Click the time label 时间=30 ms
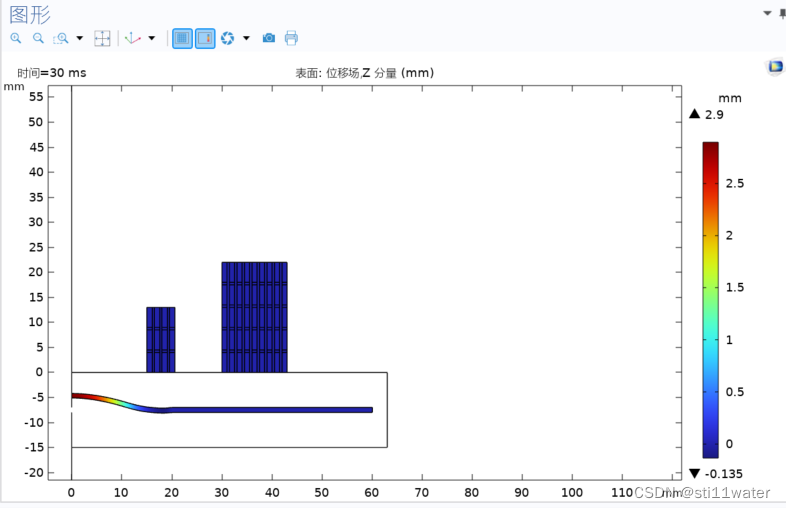Image resolution: width=786 pixels, height=508 pixels. pyautogui.click(x=52, y=73)
